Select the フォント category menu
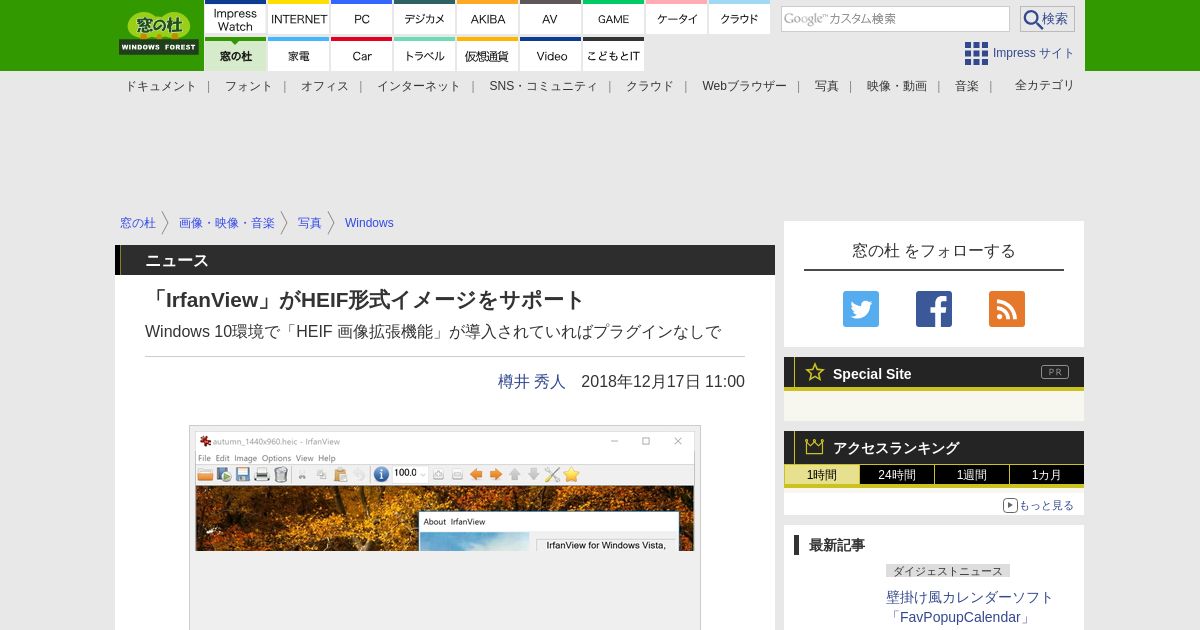This screenshot has width=1200, height=630. [248, 86]
